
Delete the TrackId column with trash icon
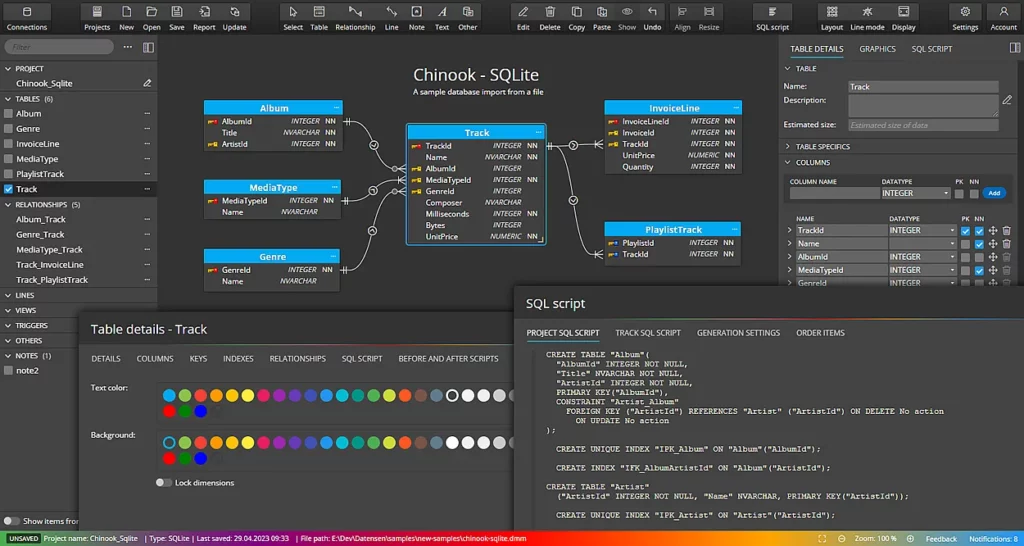1006,231
